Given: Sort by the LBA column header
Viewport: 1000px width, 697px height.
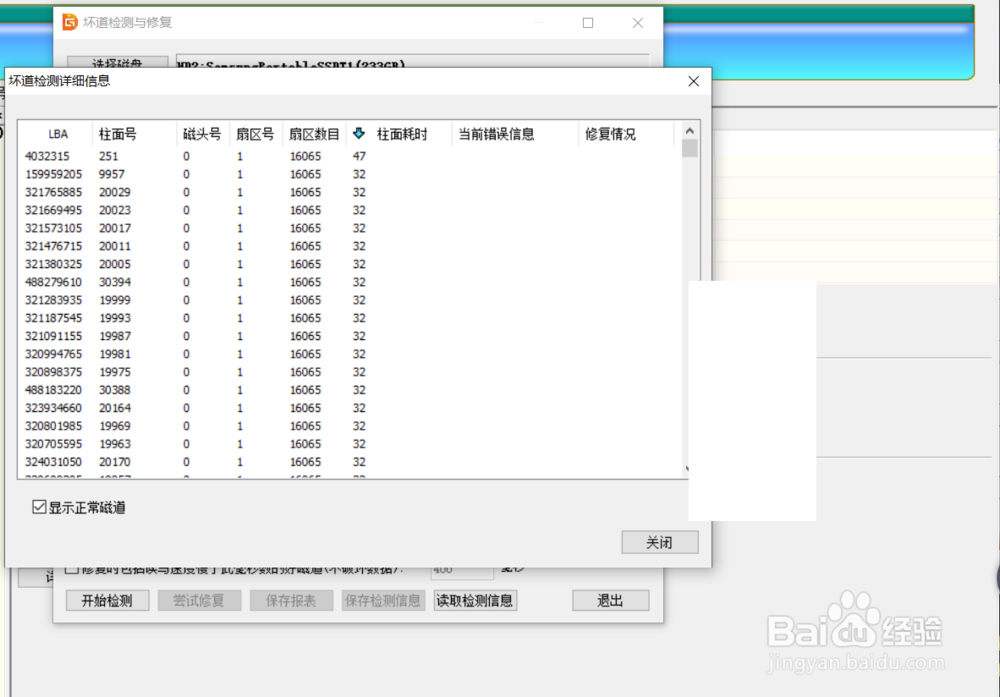Looking at the screenshot, I should pos(57,134).
